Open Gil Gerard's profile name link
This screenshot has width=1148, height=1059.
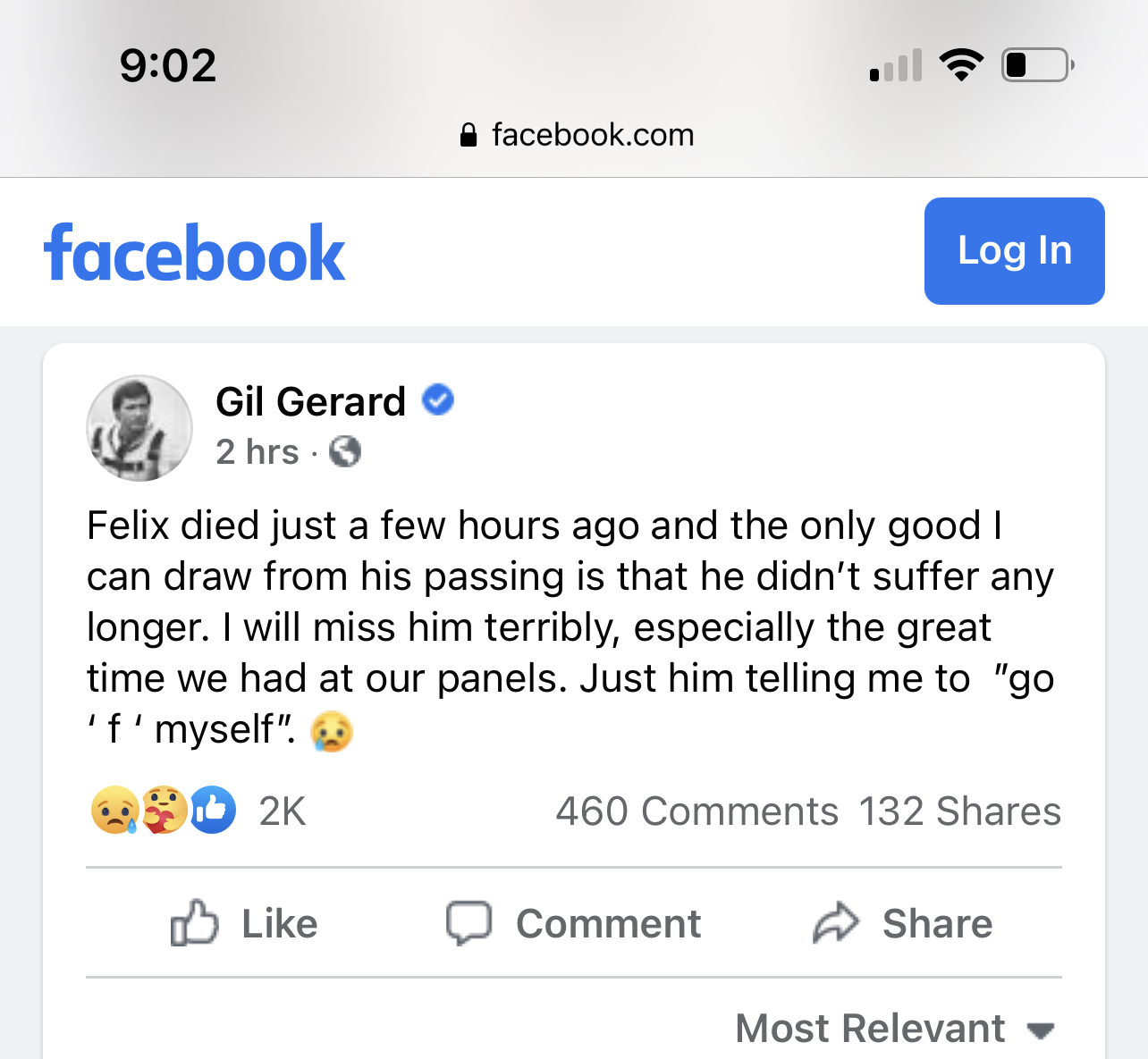310,402
